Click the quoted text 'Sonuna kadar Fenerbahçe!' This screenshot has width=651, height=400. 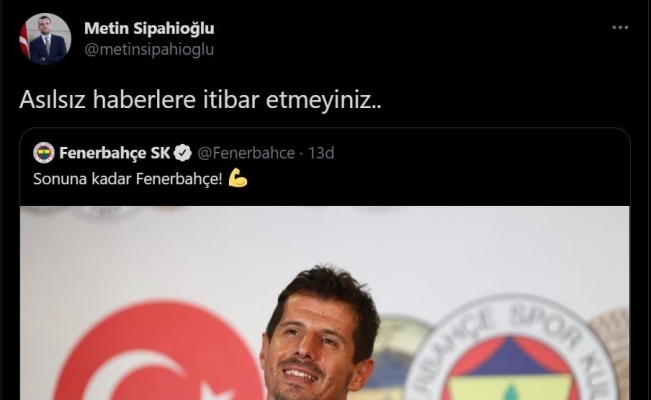128,179
